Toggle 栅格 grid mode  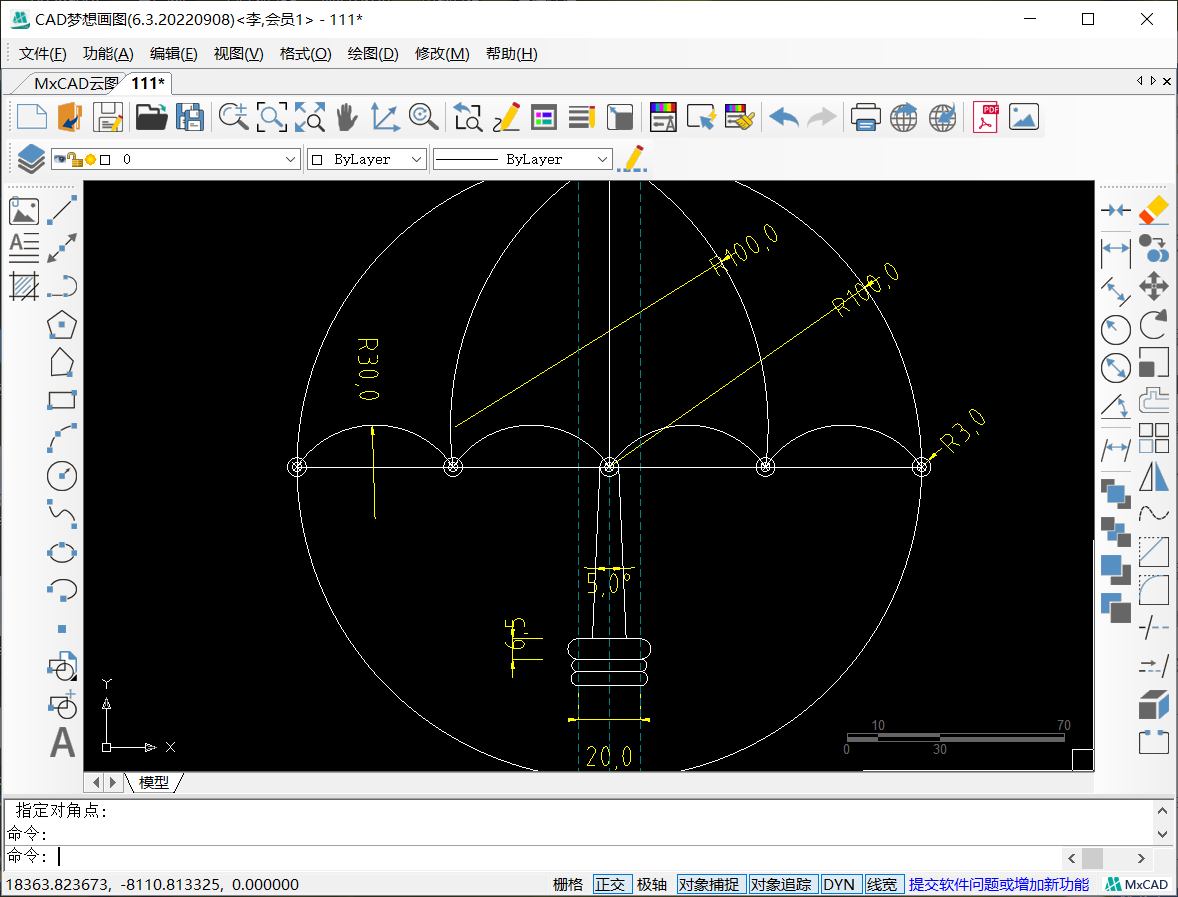tap(568, 884)
